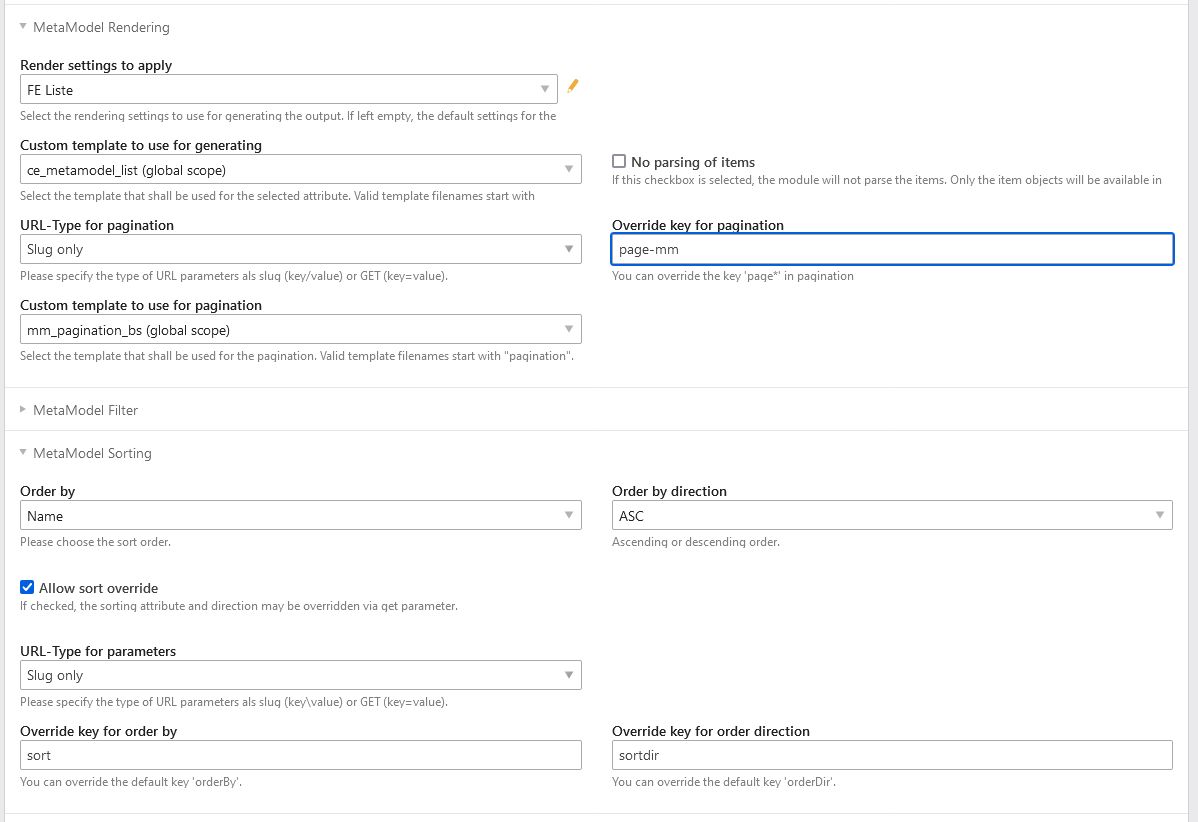Click the URL-Type for pagination label
The width and height of the screenshot is (1198, 822).
click(x=97, y=225)
